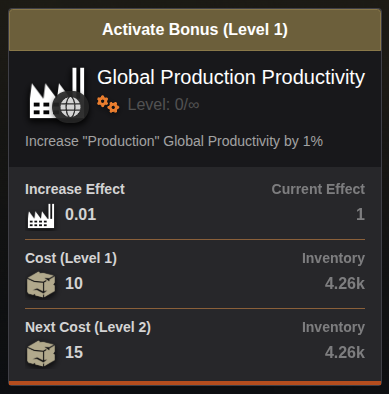The width and height of the screenshot is (389, 394).
Task: Click the next cost value 15
Action: point(74,352)
